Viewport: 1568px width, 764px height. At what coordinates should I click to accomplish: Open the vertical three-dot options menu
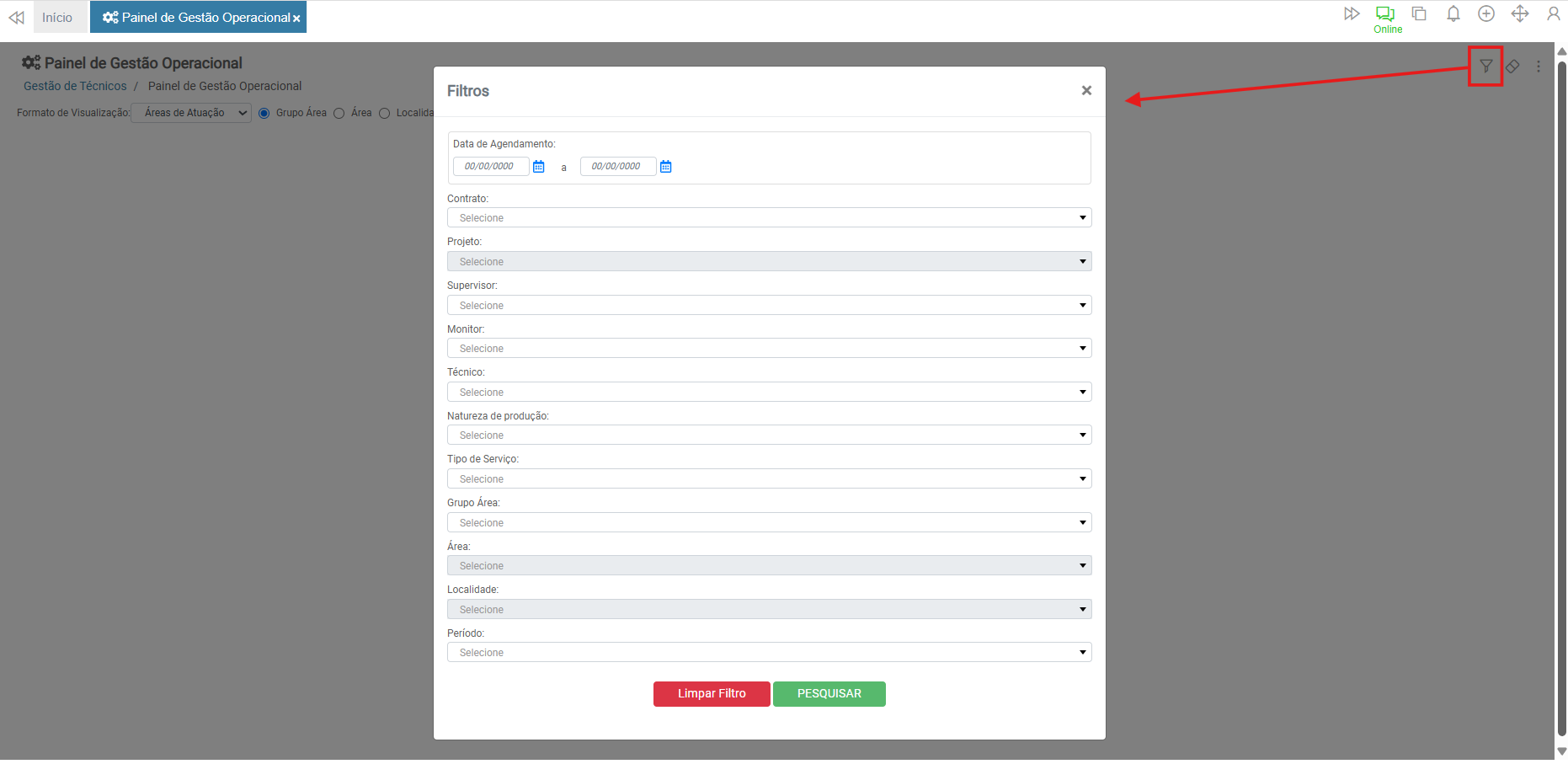[1538, 67]
